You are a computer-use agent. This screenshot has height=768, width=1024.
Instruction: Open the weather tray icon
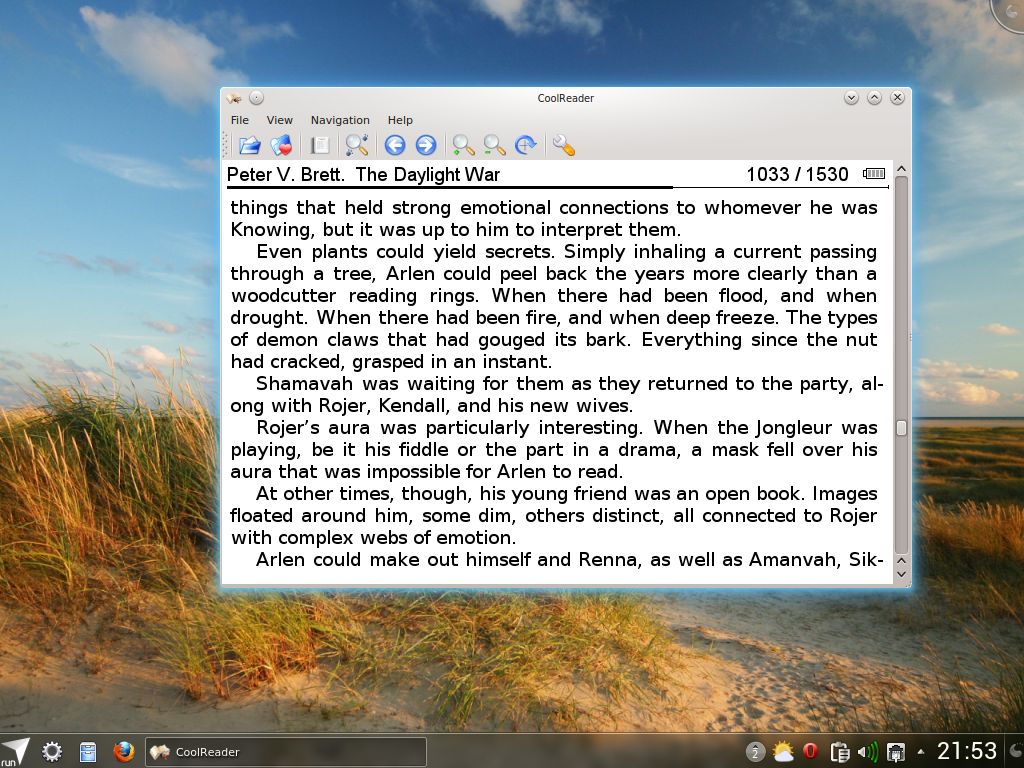(782, 752)
